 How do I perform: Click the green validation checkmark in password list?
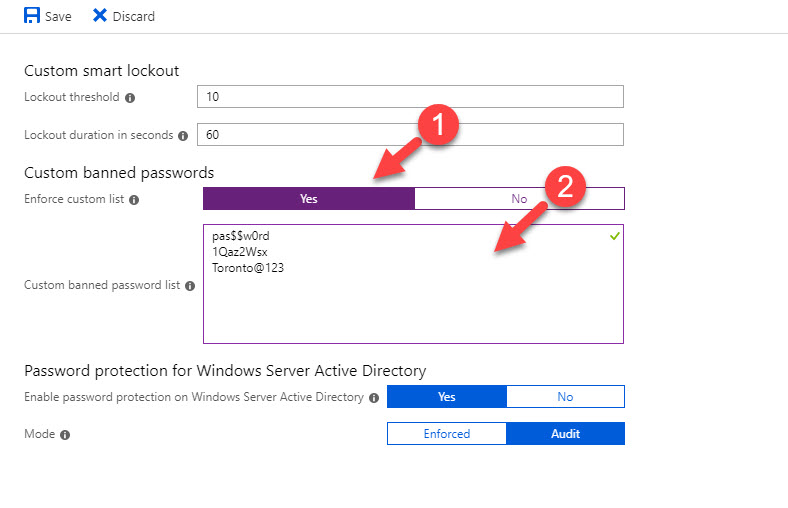[614, 236]
